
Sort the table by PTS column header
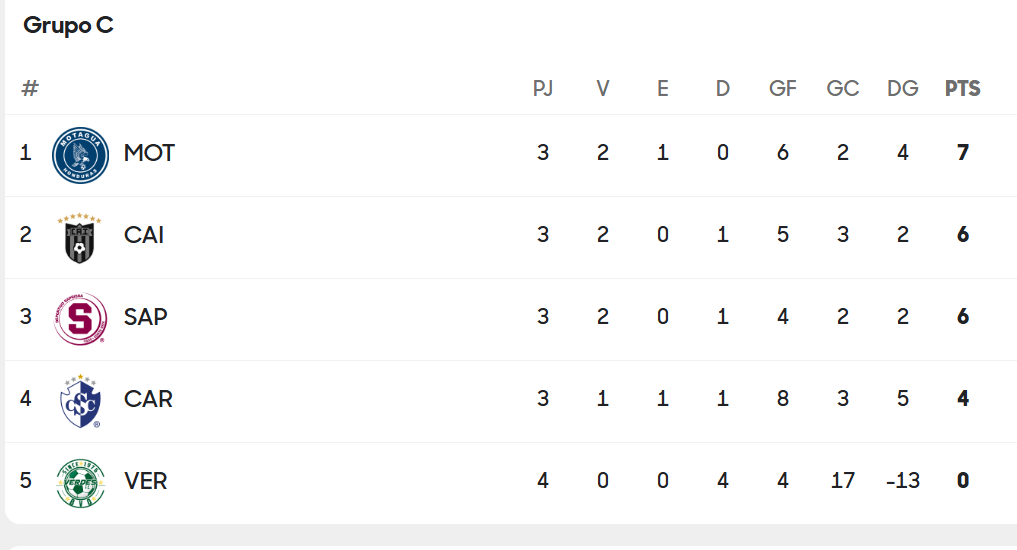(963, 88)
